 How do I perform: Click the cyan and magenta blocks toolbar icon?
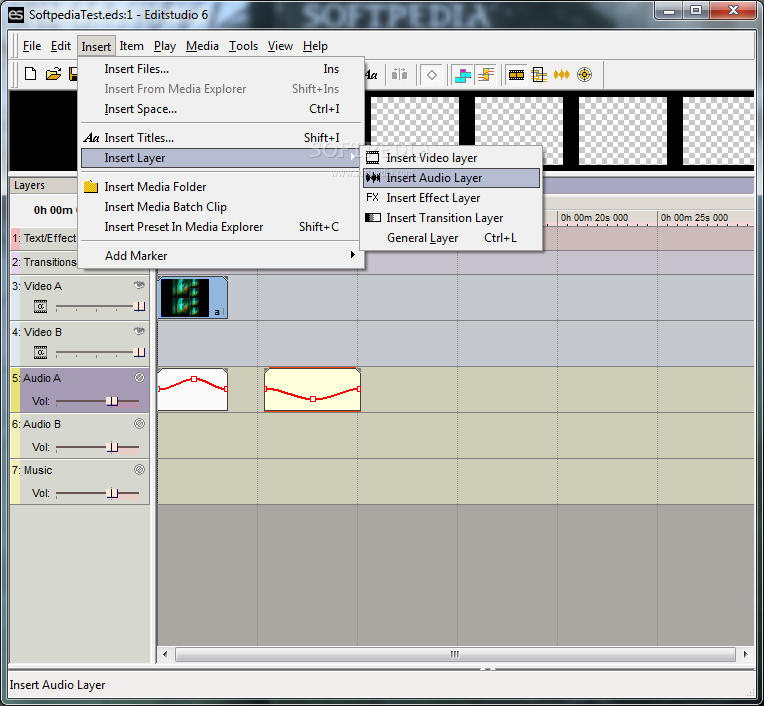point(463,75)
